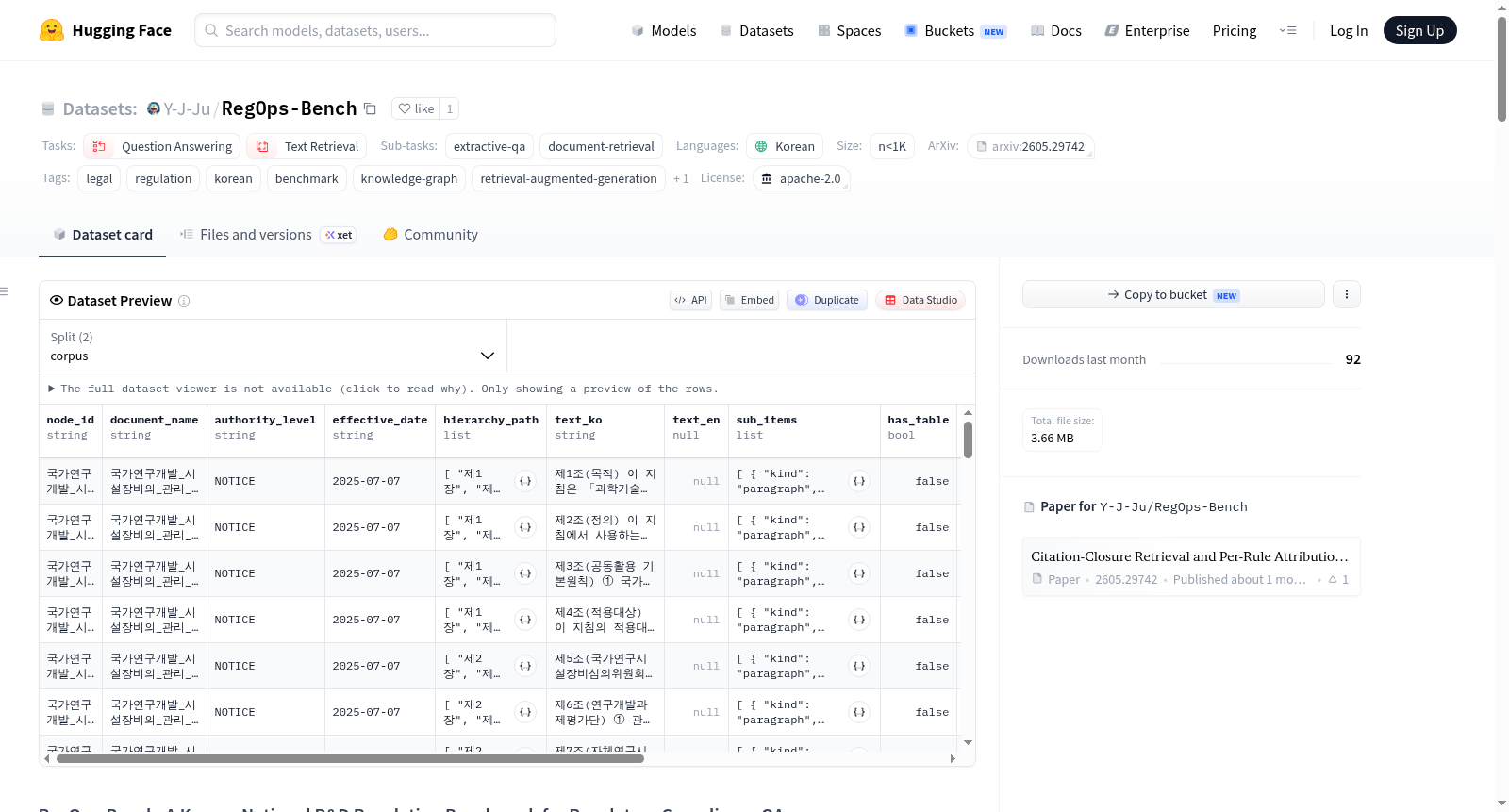
Task: Expand the full dataset viewer unavailable notice
Action: click(x=384, y=389)
